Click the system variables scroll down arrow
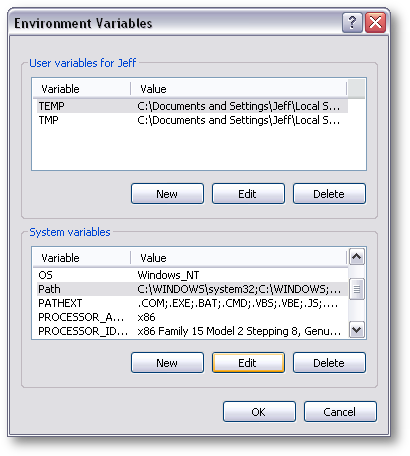 coord(357,330)
